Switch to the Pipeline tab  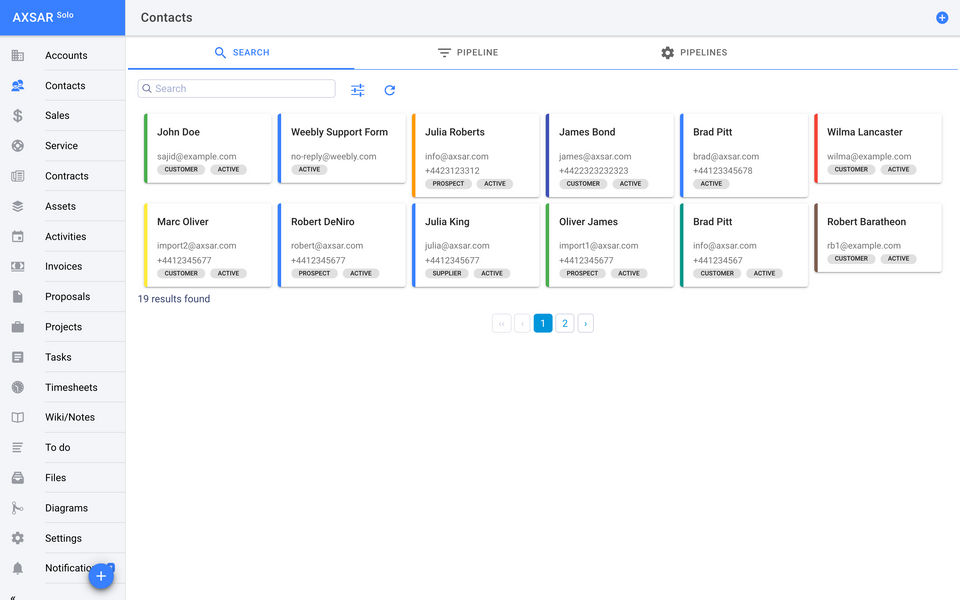pos(468,53)
